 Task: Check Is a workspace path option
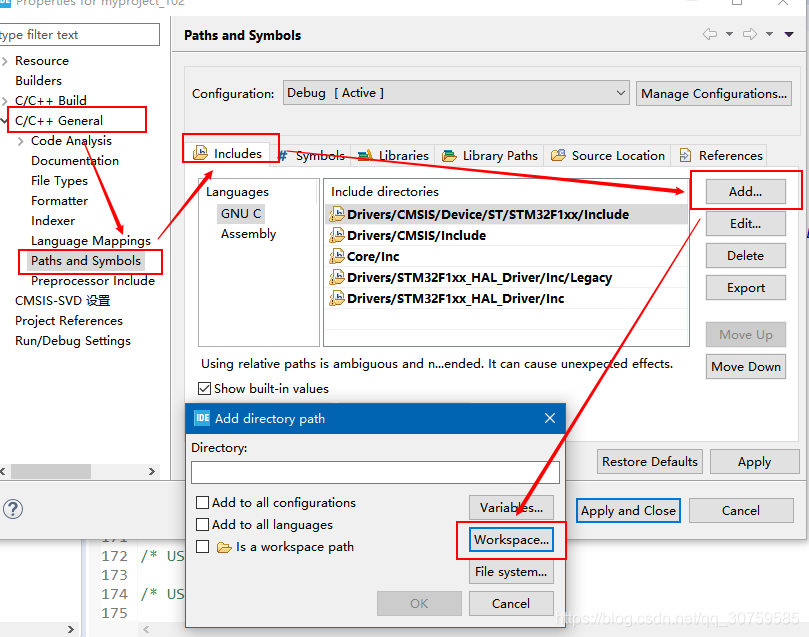[x=202, y=547]
